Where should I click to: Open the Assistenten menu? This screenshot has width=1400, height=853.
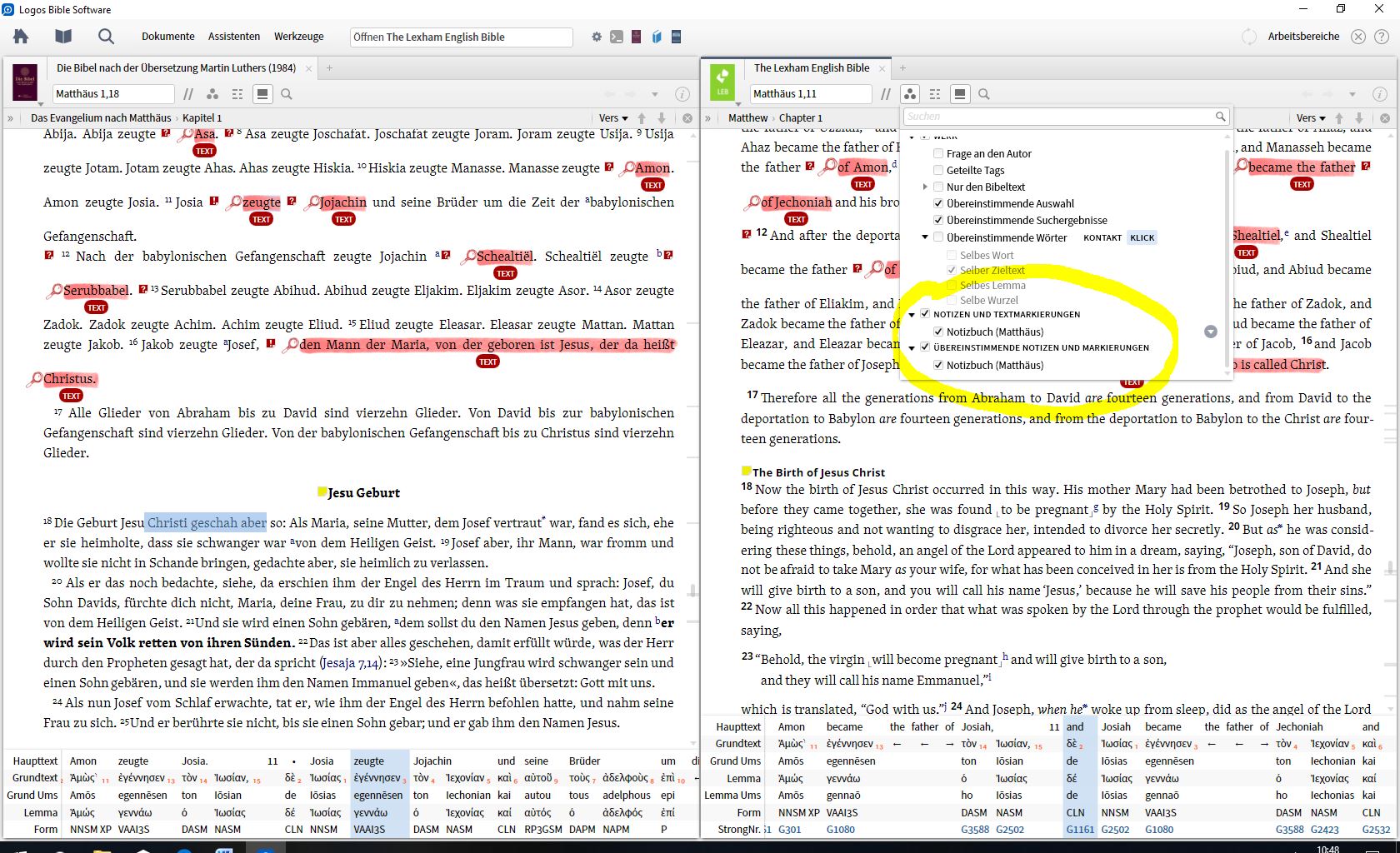click(x=234, y=37)
